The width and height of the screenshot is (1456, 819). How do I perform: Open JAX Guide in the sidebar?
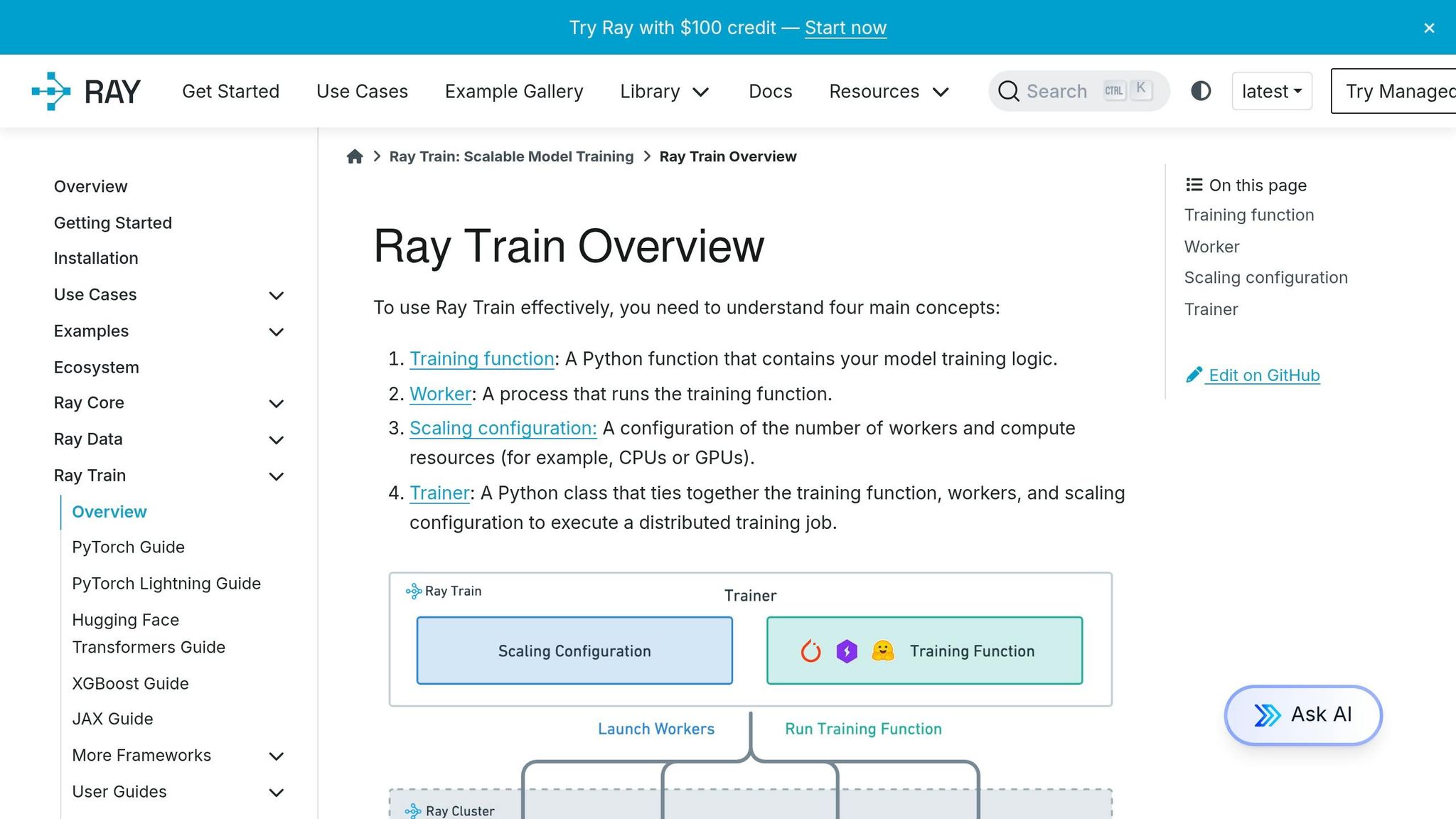click(x=112, y=719)
